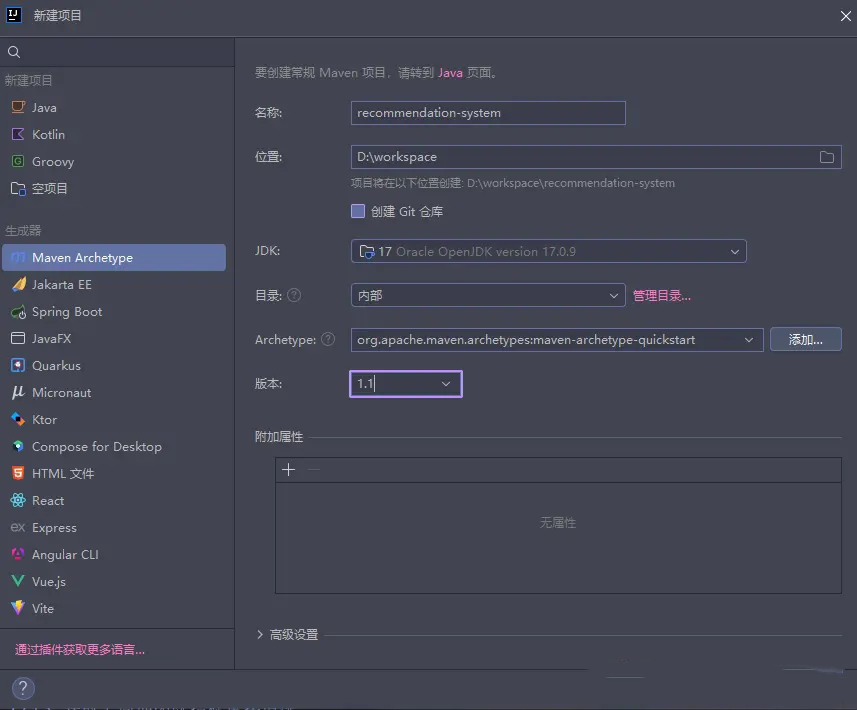Click the Vite lightning icon
This screenshot has width=857, height=710.
[x=18, y=608]
